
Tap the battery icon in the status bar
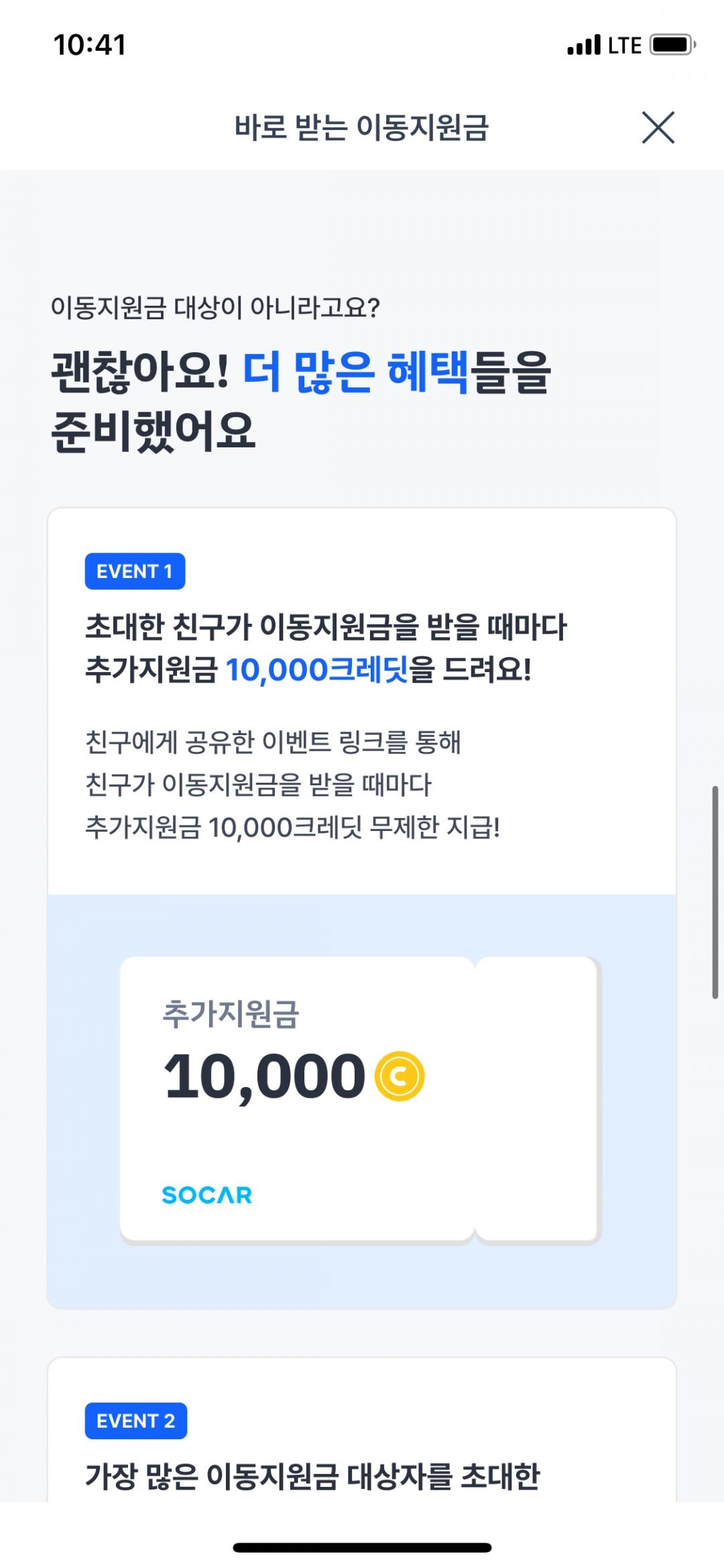coord(672,45)
